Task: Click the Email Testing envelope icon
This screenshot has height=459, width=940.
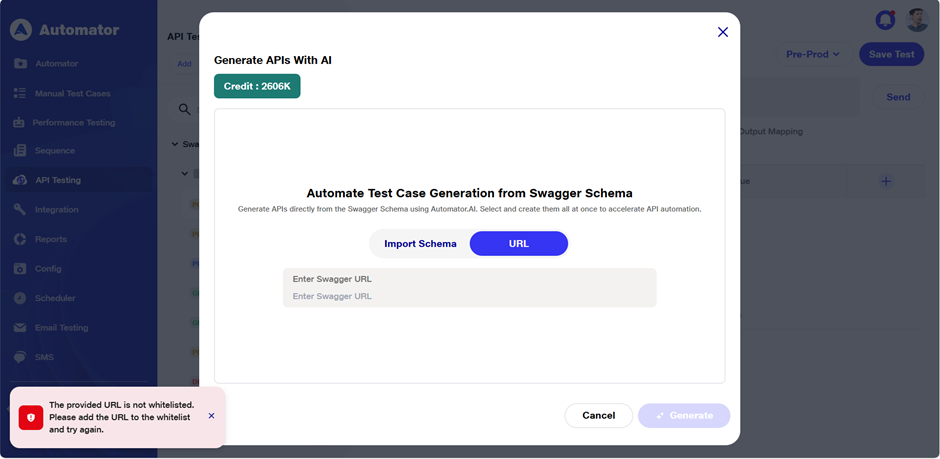Action: (20, 328)
